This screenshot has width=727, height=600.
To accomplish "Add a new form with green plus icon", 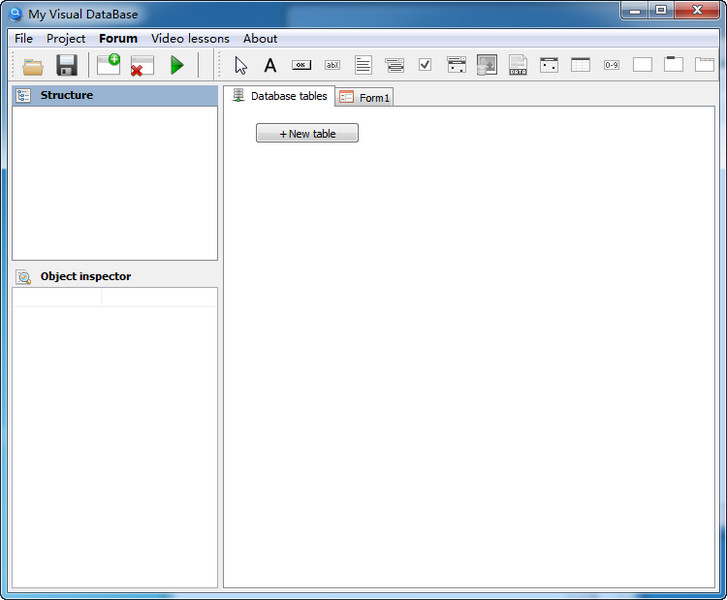I will tap(108, 65).
